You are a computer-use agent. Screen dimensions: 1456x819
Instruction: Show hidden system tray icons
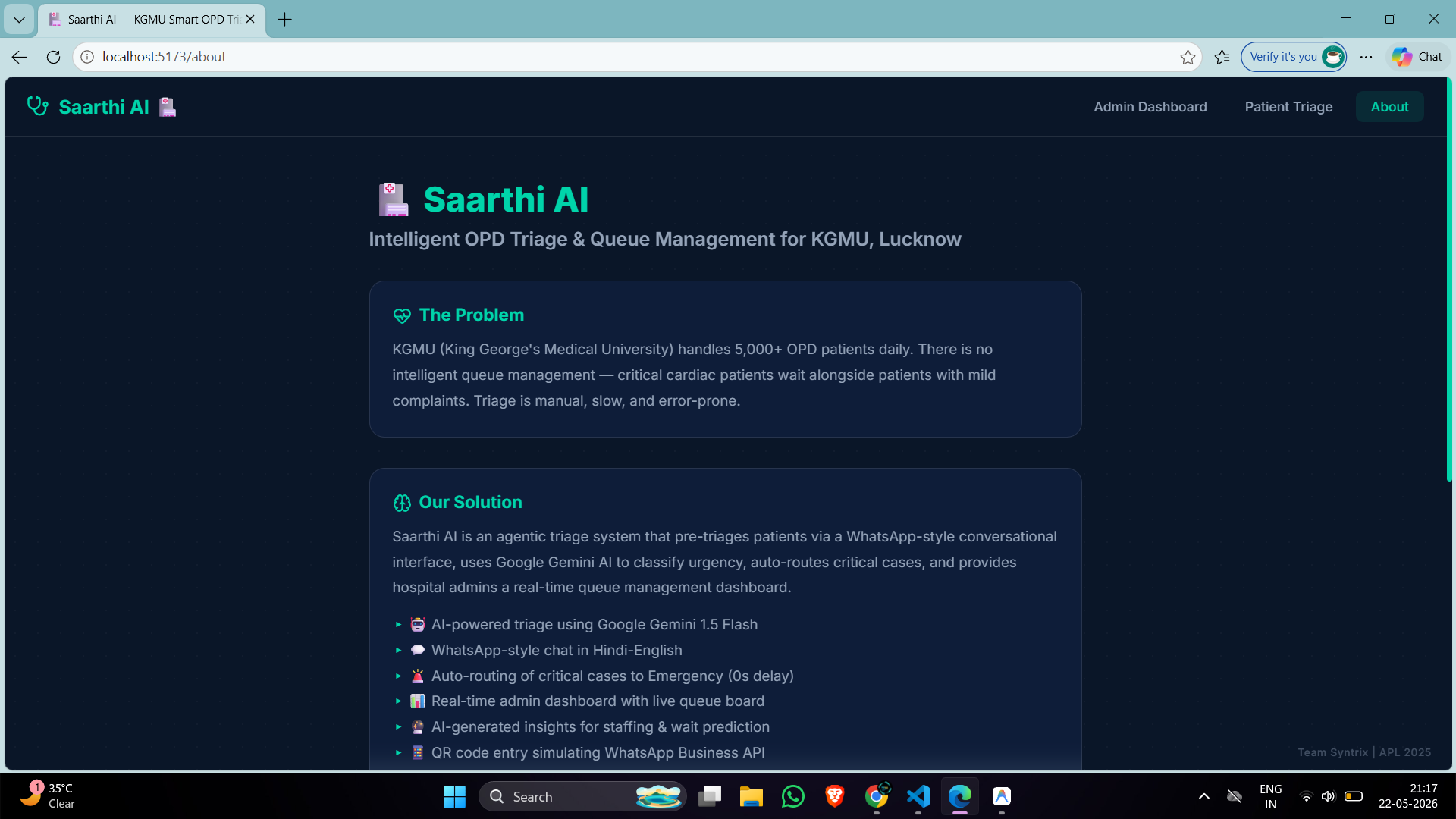(1203, 796)
